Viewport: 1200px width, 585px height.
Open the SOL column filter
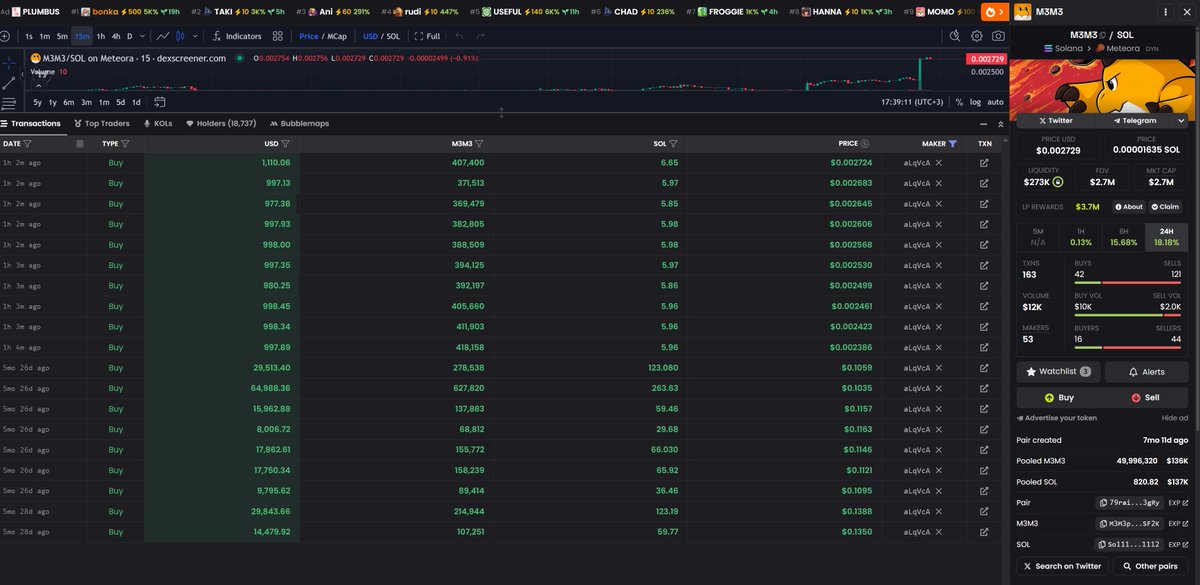click(674, 144)
